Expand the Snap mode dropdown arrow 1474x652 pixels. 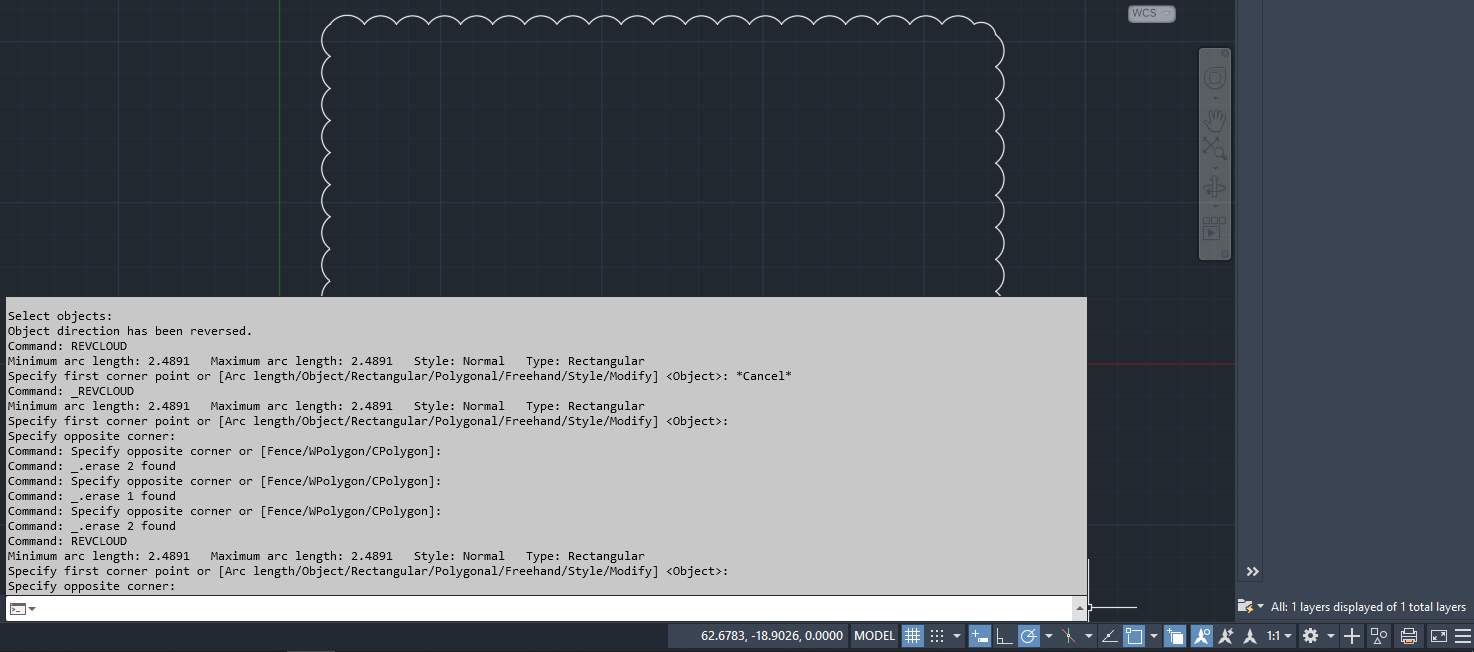(x=957, y=636)
